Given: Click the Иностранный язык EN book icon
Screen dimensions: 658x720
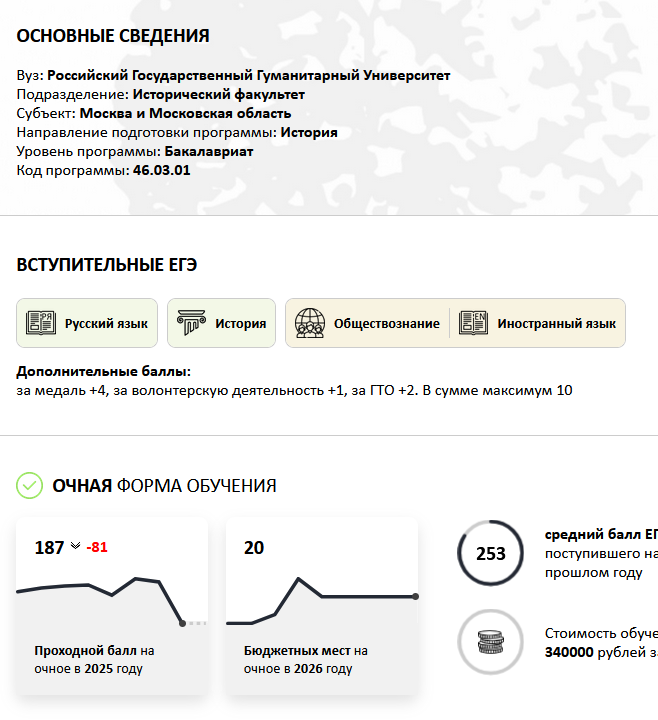Looking at the screenshot, I should click(x=473, y=323).
